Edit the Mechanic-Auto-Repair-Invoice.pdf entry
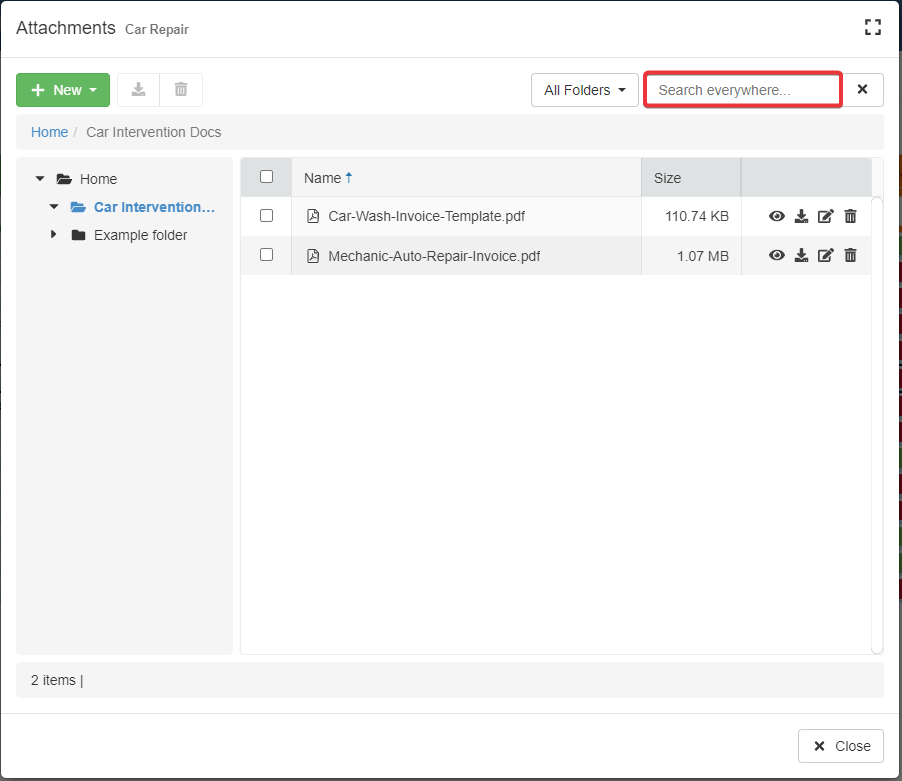 pos(825,255)
